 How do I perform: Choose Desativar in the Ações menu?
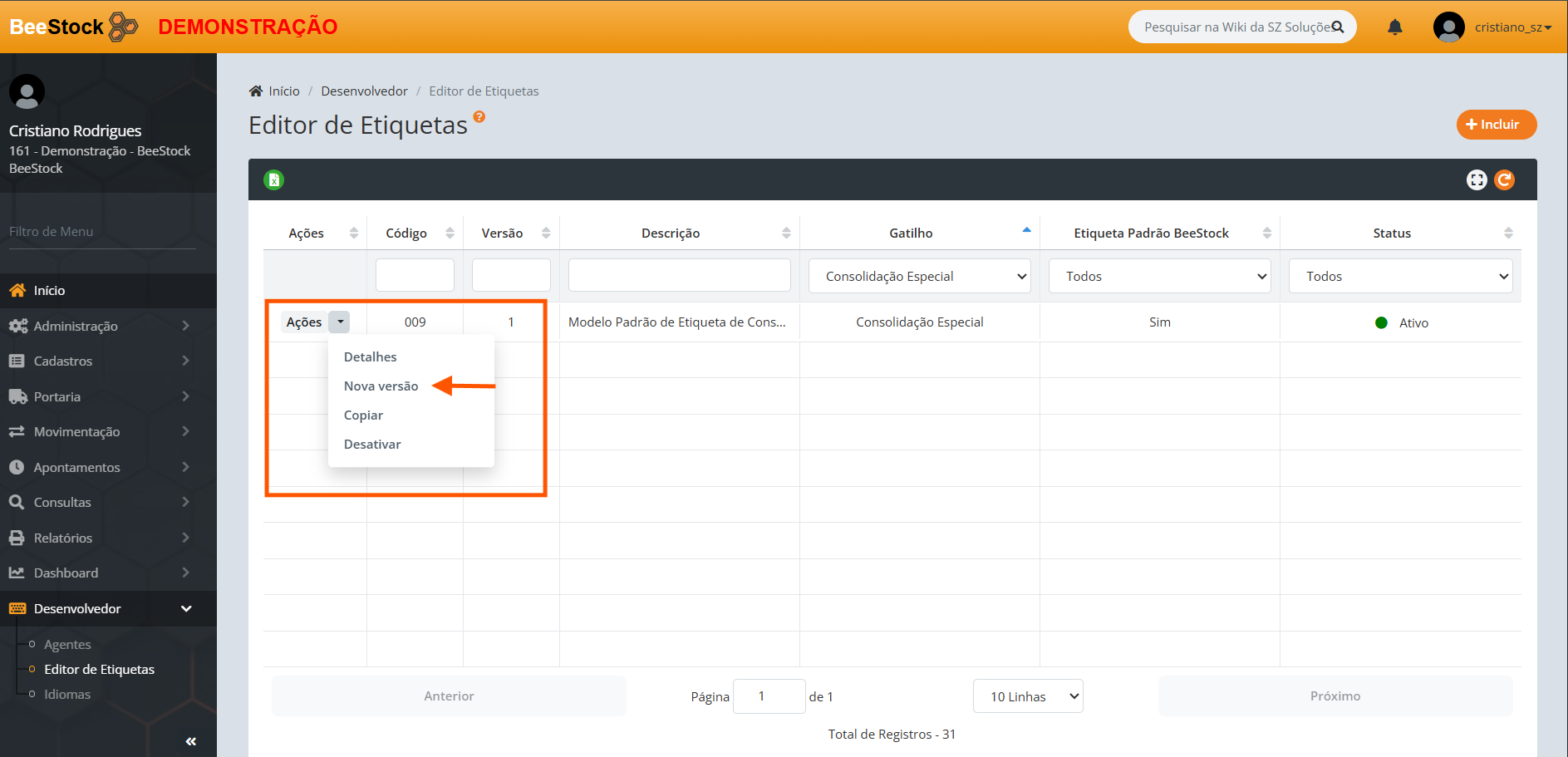pos(372,444)
